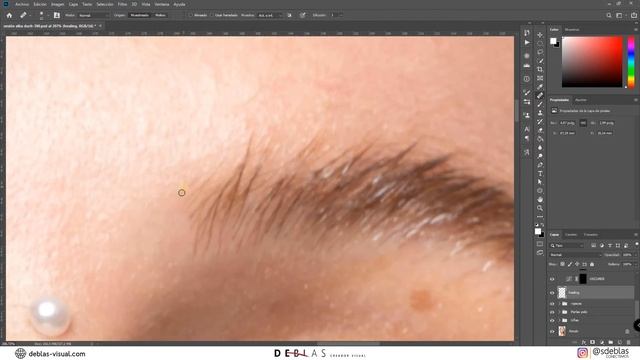Click the foreground color swatch in Color panel
The image size is (640, 360).
click(x=553, y=41)
